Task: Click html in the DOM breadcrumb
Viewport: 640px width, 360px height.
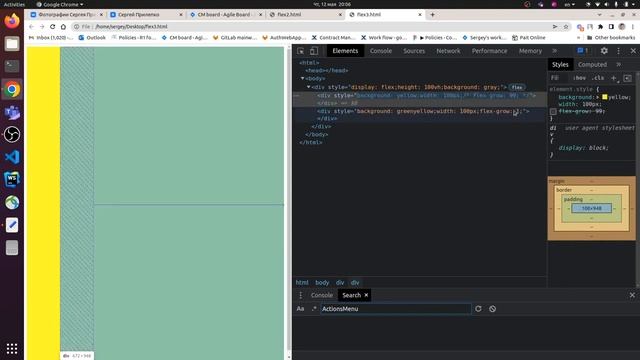Action: coord(302,282)
